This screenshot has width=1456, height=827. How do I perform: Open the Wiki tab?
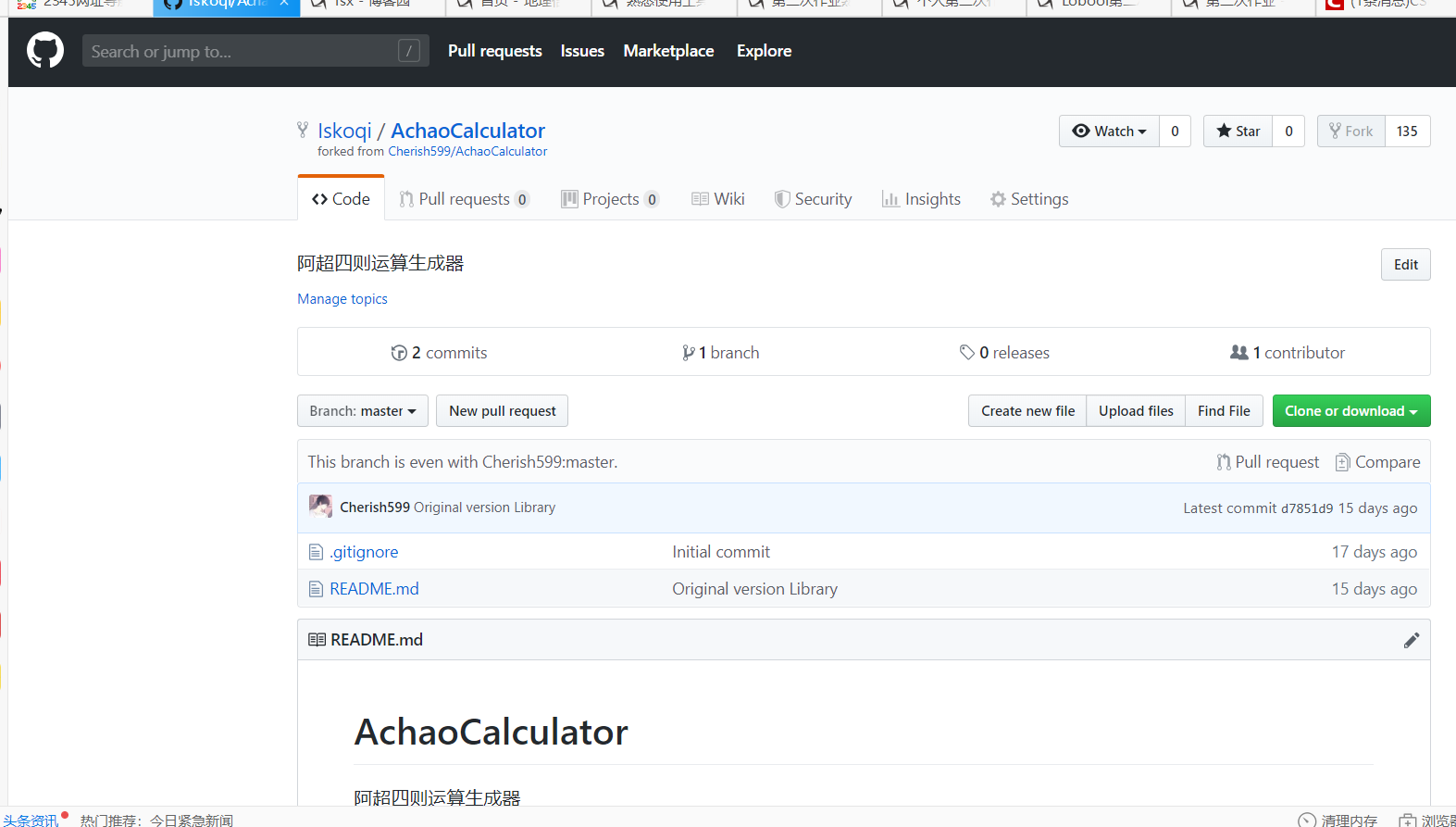coord(718,199)
